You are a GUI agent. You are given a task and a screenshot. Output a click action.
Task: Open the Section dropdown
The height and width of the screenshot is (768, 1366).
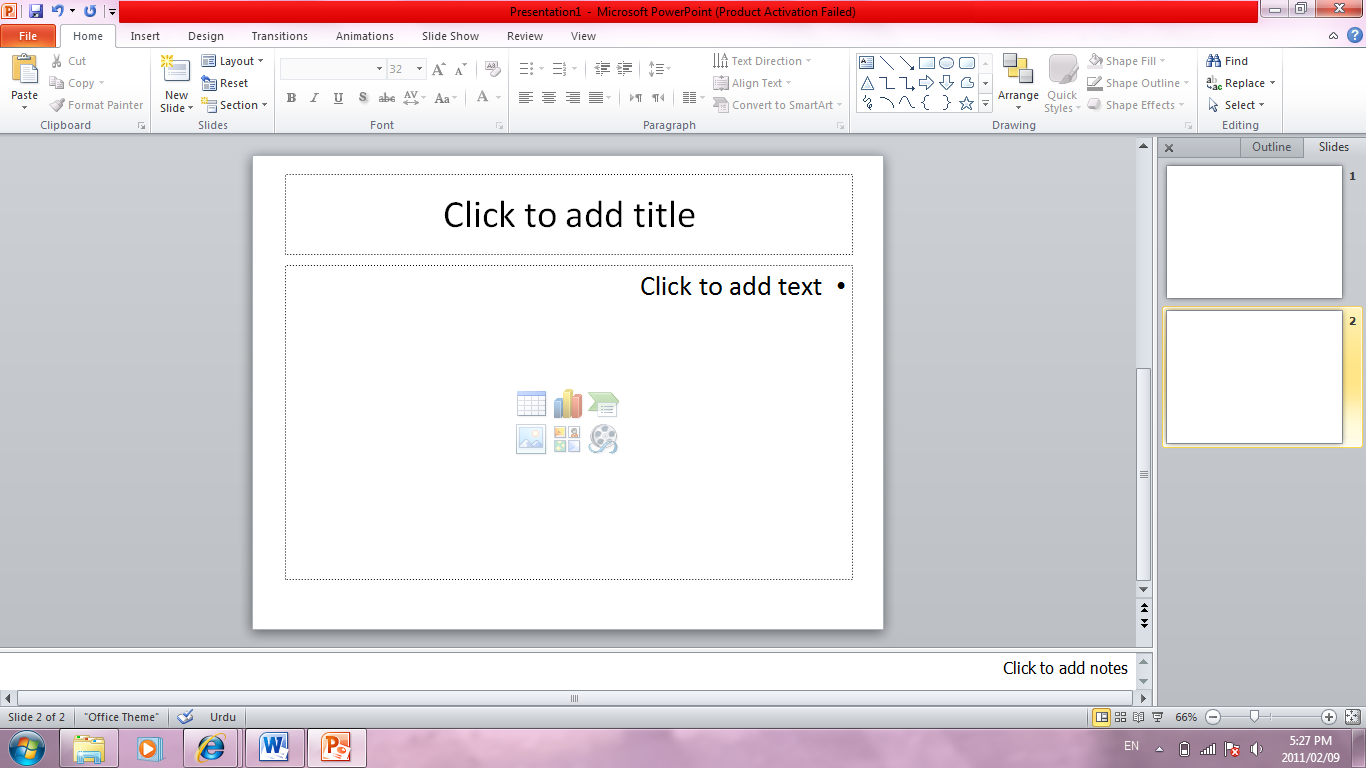coord(235,105)
